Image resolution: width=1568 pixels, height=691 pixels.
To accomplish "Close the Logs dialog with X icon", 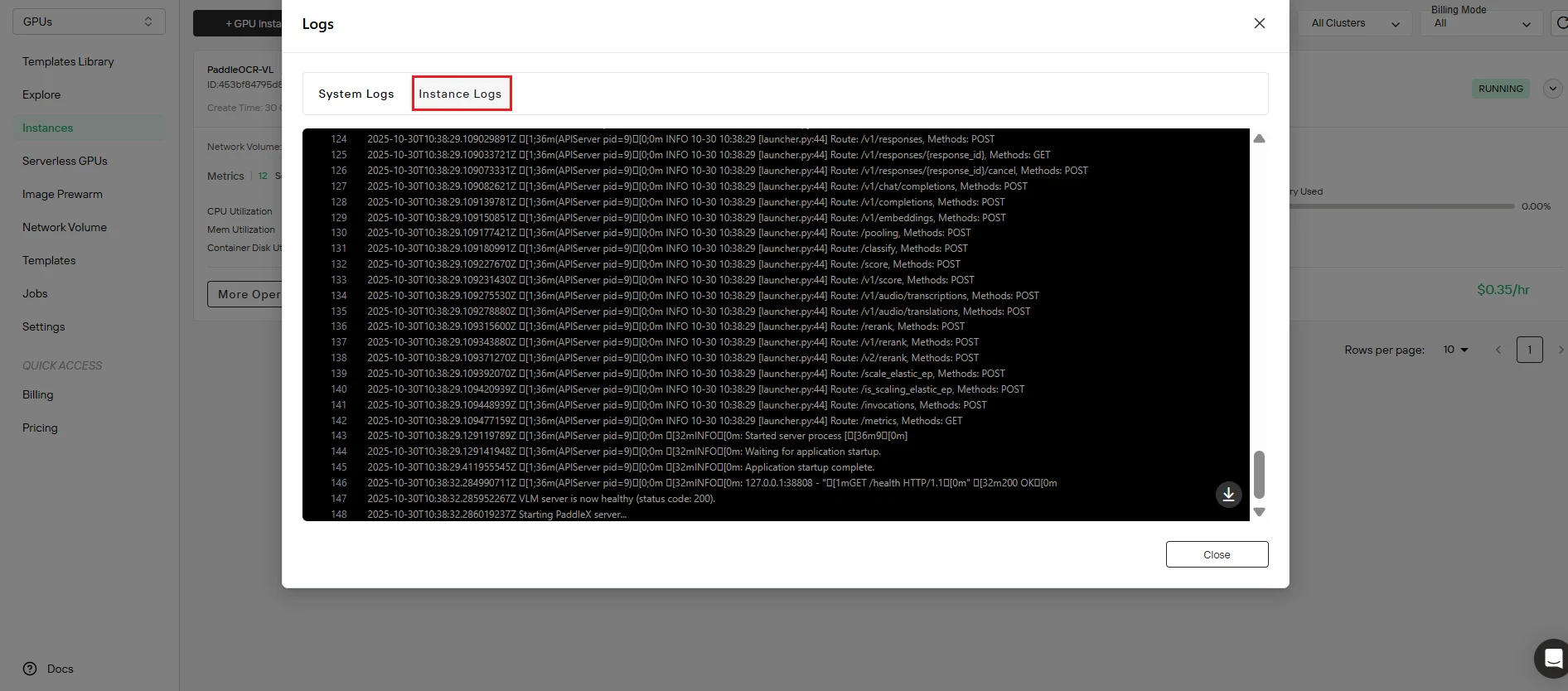I will [x=1259, y=23].
